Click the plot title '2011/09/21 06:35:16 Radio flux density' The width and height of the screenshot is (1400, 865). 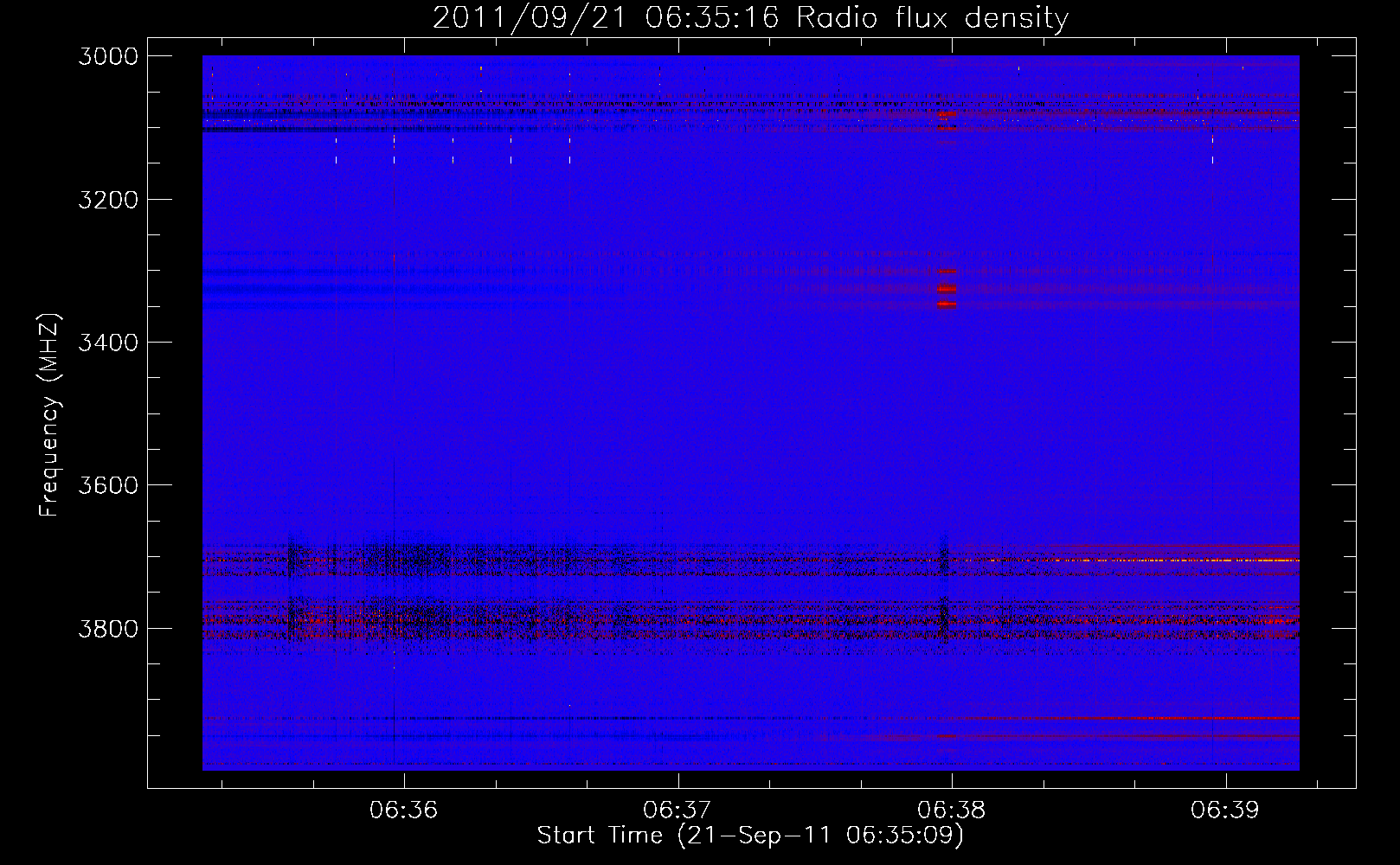coord(750,17)
